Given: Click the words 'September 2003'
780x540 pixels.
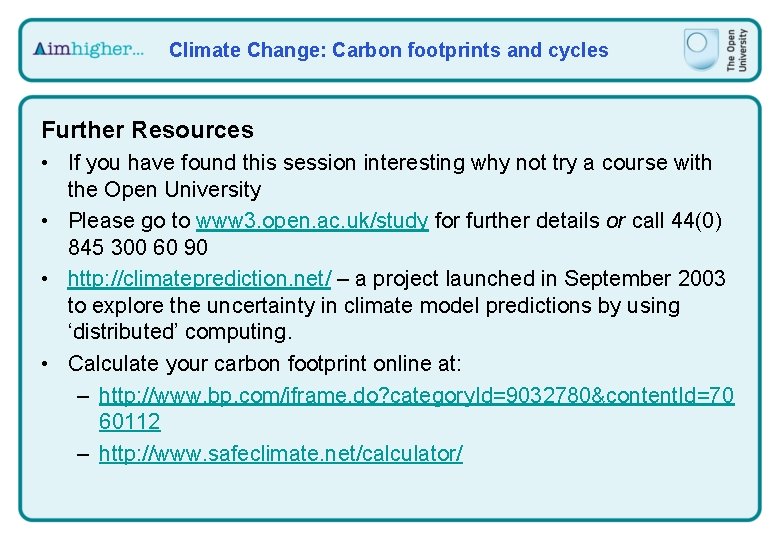Looking at the screenshot, I should 645,279.
